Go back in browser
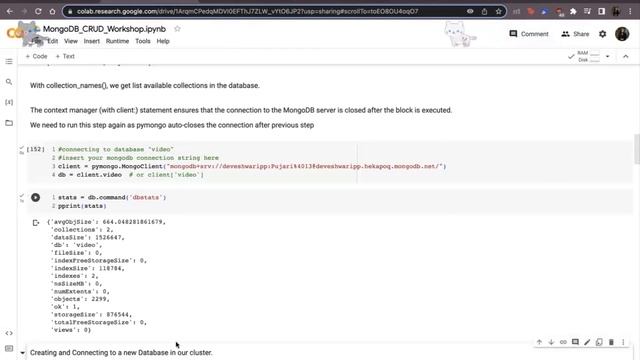640x360 pixels. click(x=10, y=11)
